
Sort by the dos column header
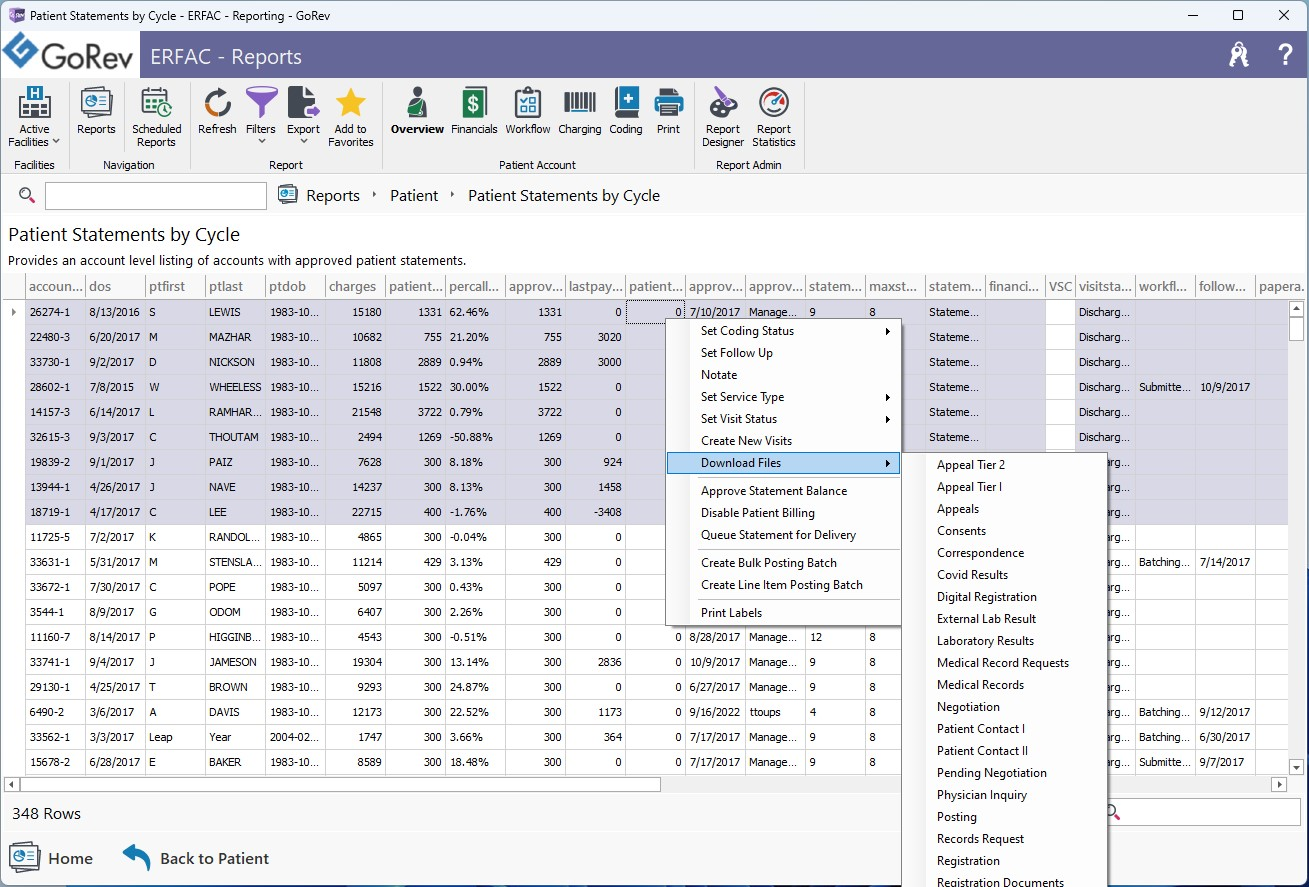tap(115, 286)
